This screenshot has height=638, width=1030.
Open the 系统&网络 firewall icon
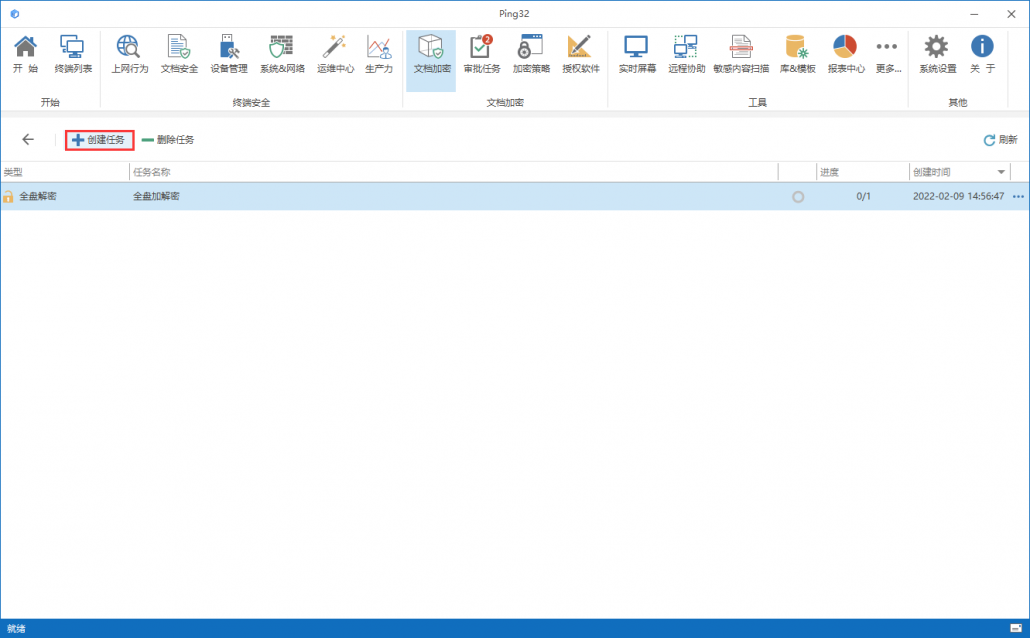(282, 55)
